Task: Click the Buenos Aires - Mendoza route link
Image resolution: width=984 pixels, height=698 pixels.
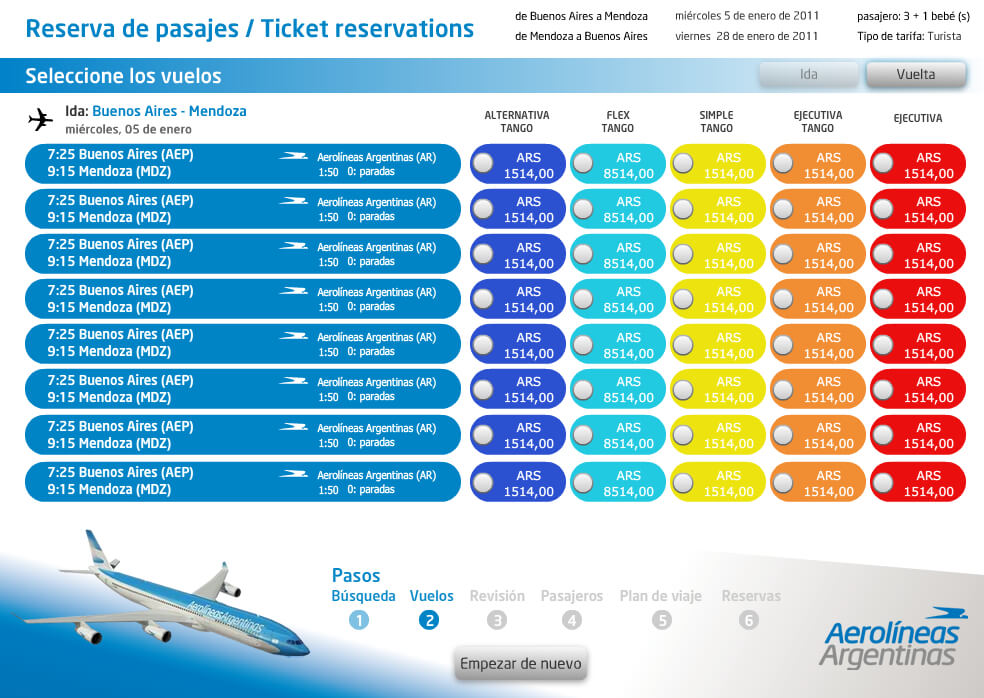Action: pyautogui.click(x=169, y=111)
